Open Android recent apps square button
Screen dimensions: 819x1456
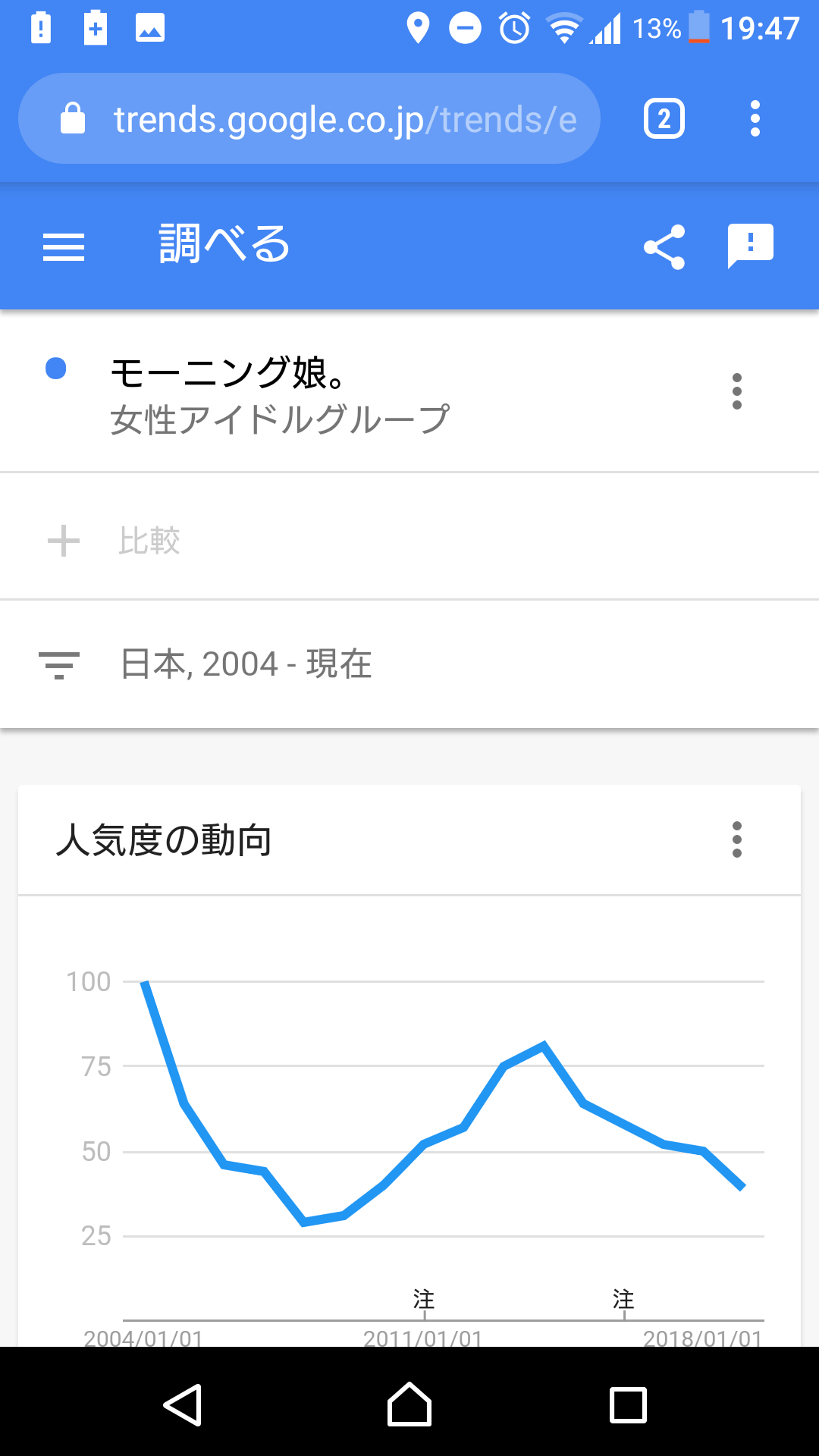pos(629,1405)
